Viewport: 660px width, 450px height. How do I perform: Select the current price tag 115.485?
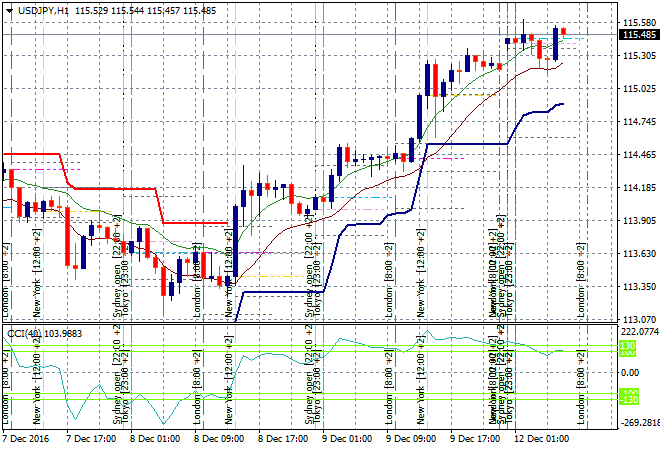tap(638, 35)
